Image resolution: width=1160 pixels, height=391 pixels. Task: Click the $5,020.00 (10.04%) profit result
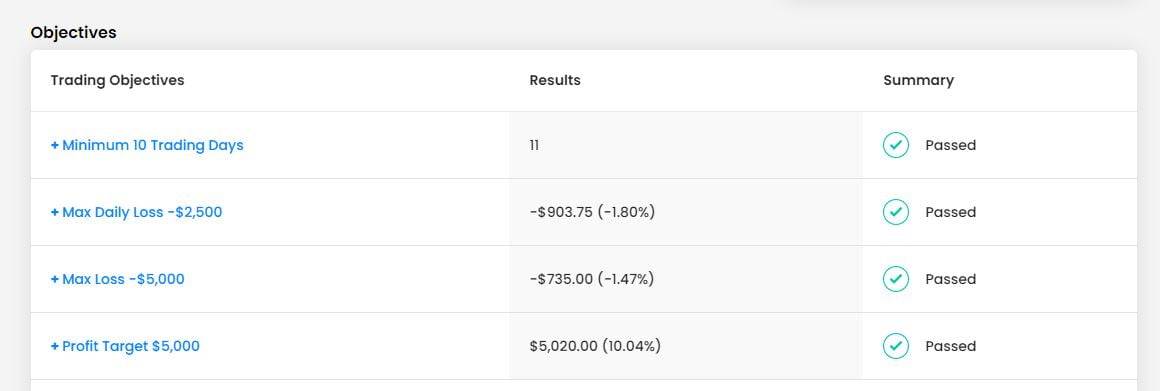pos(595,346)
